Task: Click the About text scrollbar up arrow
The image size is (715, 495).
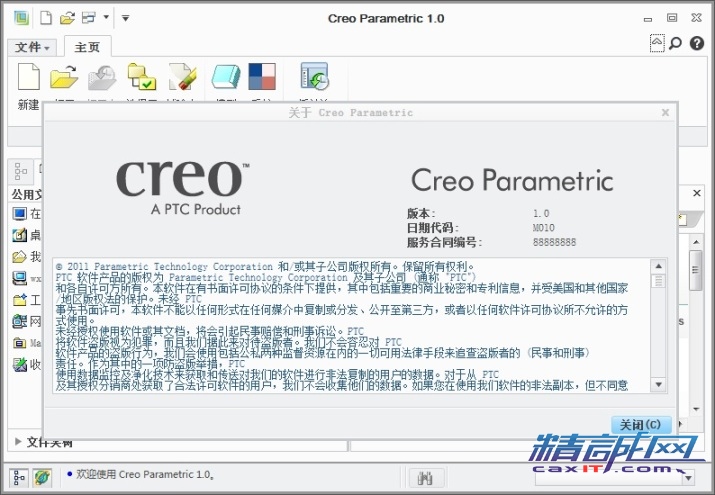Action: point(658,266)
